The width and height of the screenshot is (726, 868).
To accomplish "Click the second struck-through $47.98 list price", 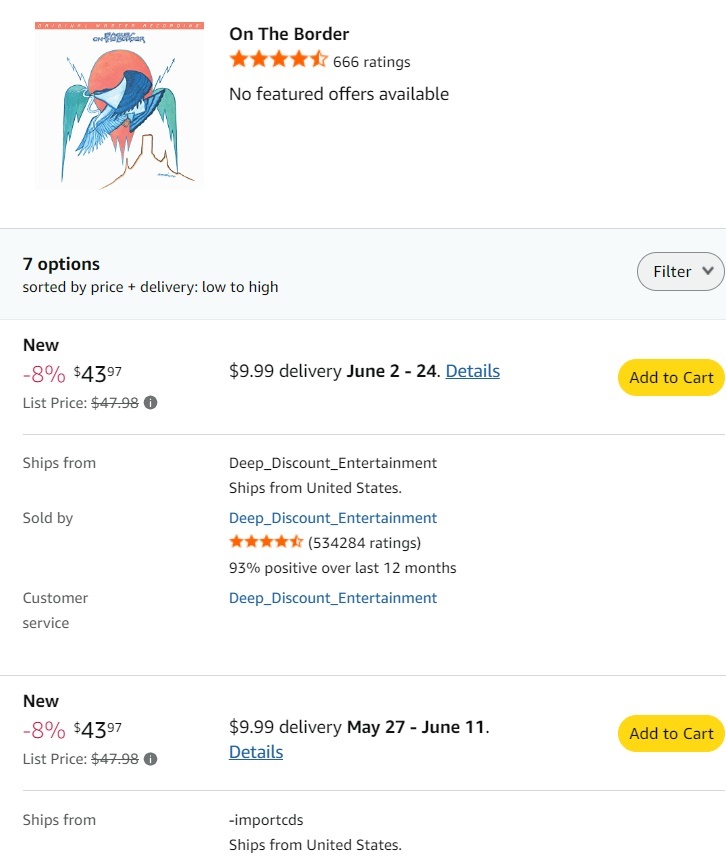I will (x=115, y=759).
